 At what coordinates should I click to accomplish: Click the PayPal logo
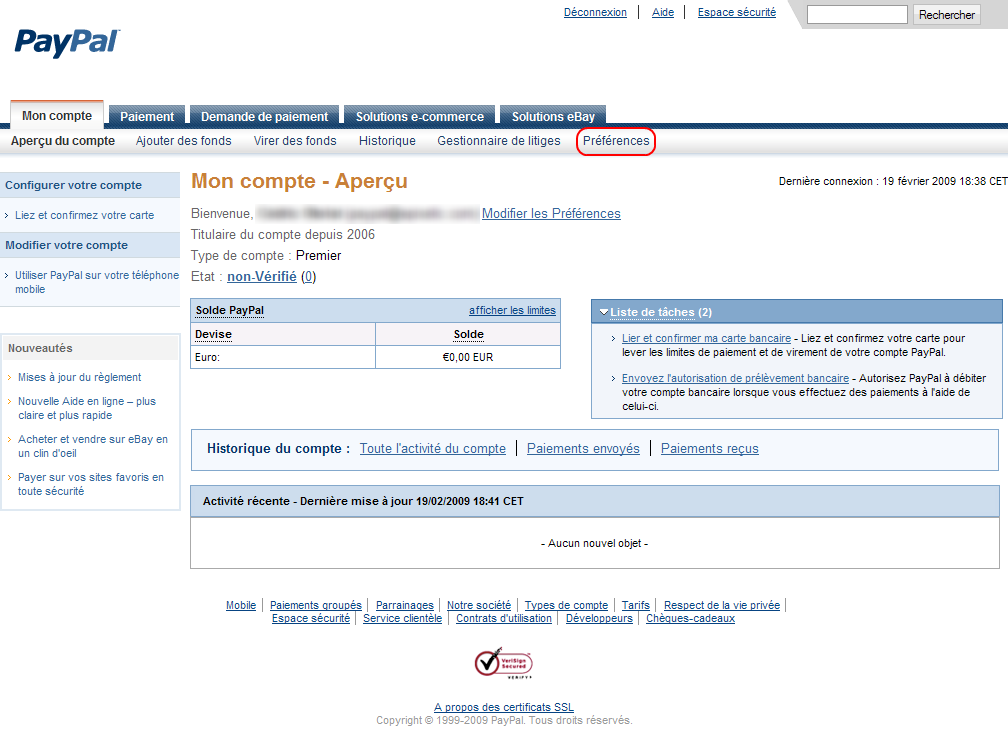[x=67, y=42]
